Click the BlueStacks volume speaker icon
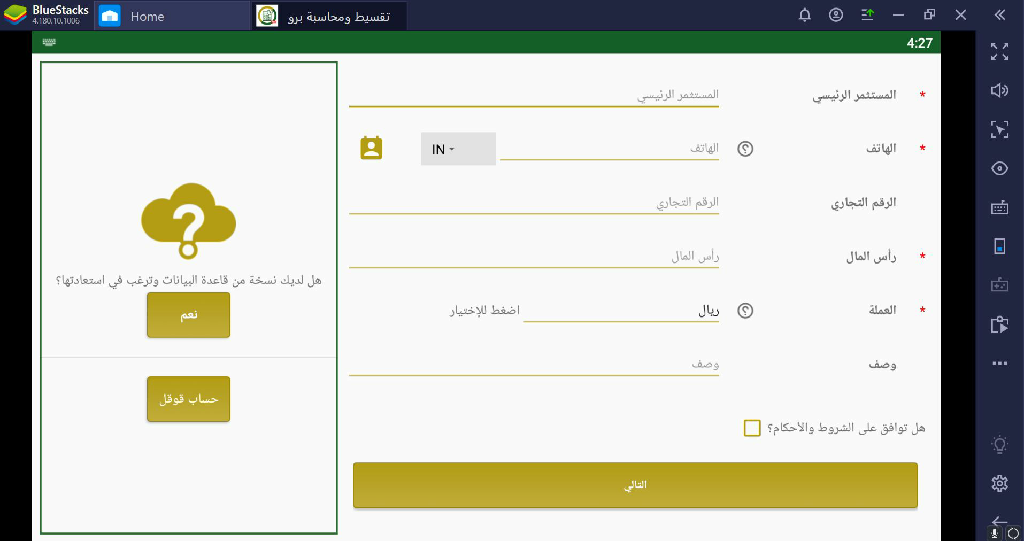 pyautogui.click(x=998, y=90)
